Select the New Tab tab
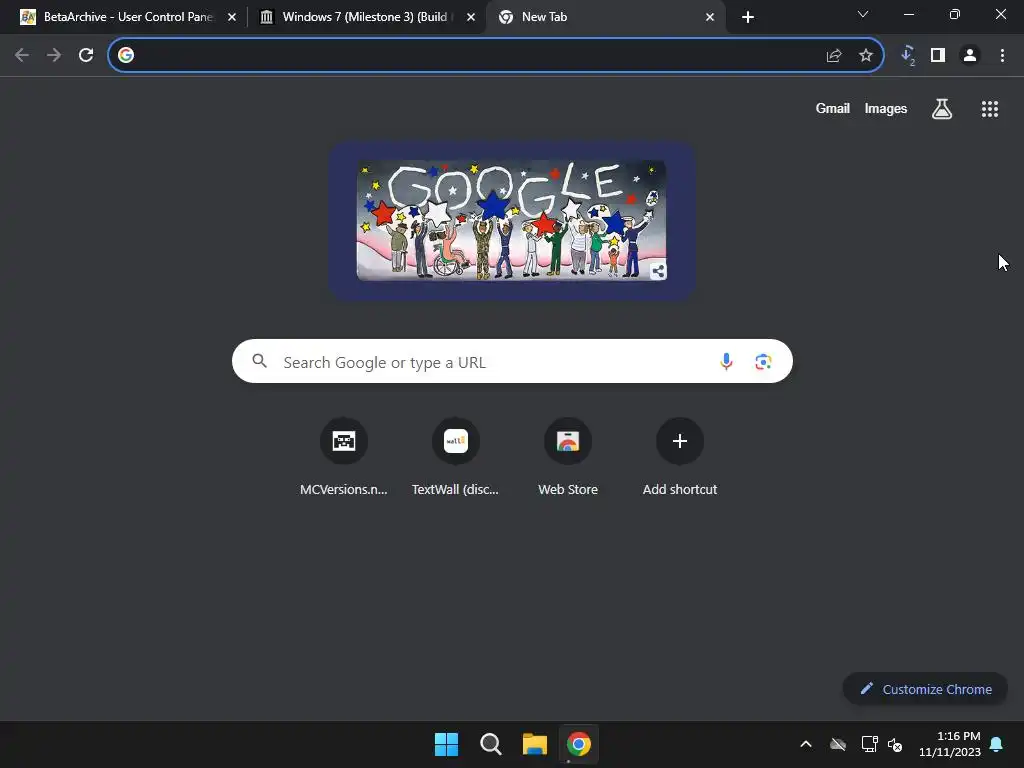1024x768 pixels. tap(605, 17)
